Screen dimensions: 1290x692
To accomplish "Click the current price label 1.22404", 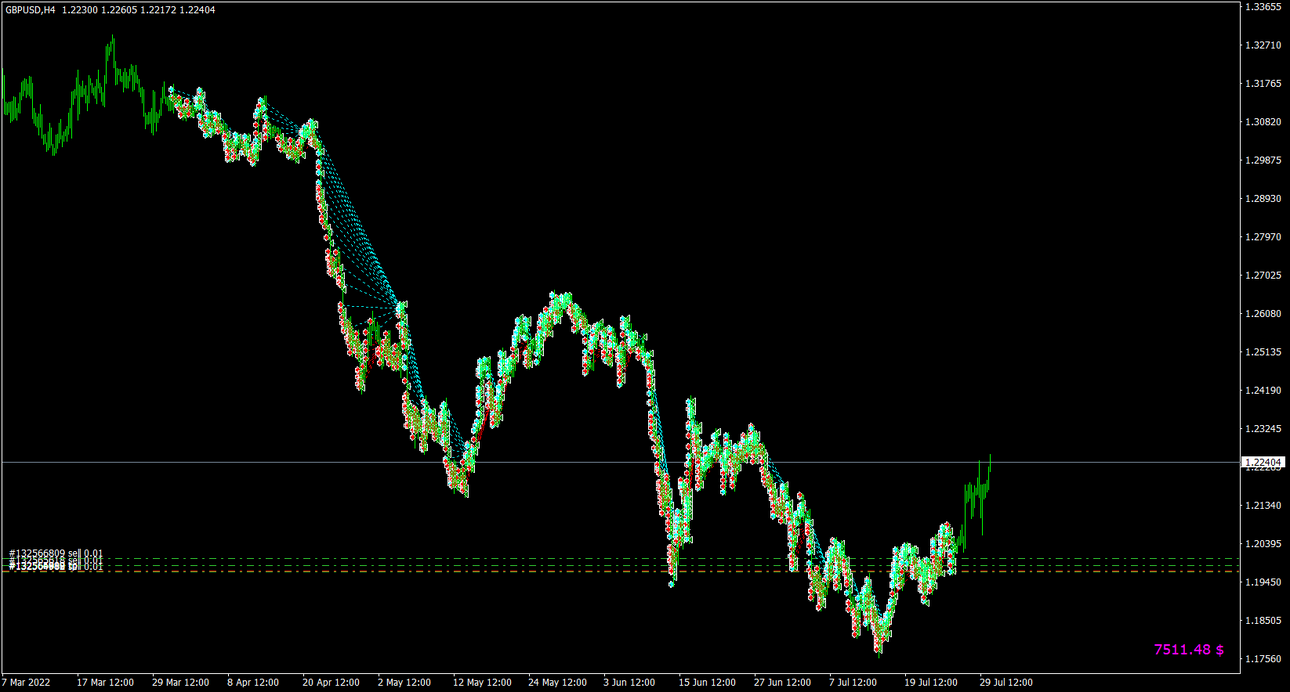I will (x=1263, y=462).
